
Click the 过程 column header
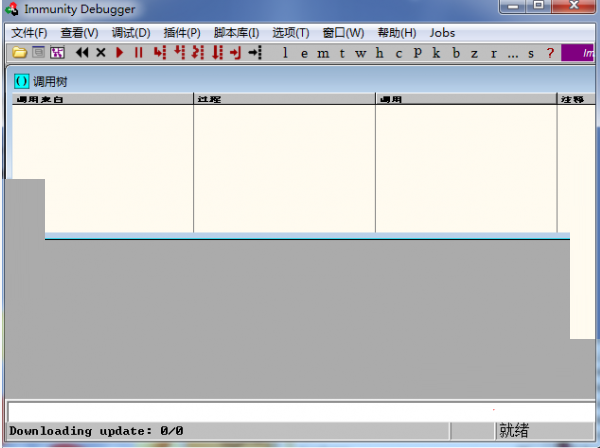point(284,99)
